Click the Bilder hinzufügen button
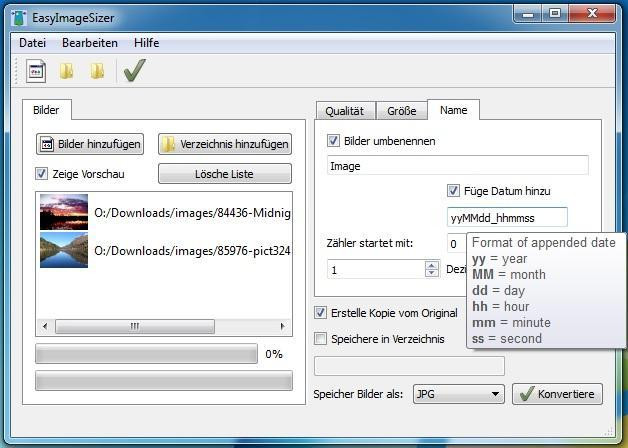Screen dimensions: 628x448 click(x=90, y=144)
